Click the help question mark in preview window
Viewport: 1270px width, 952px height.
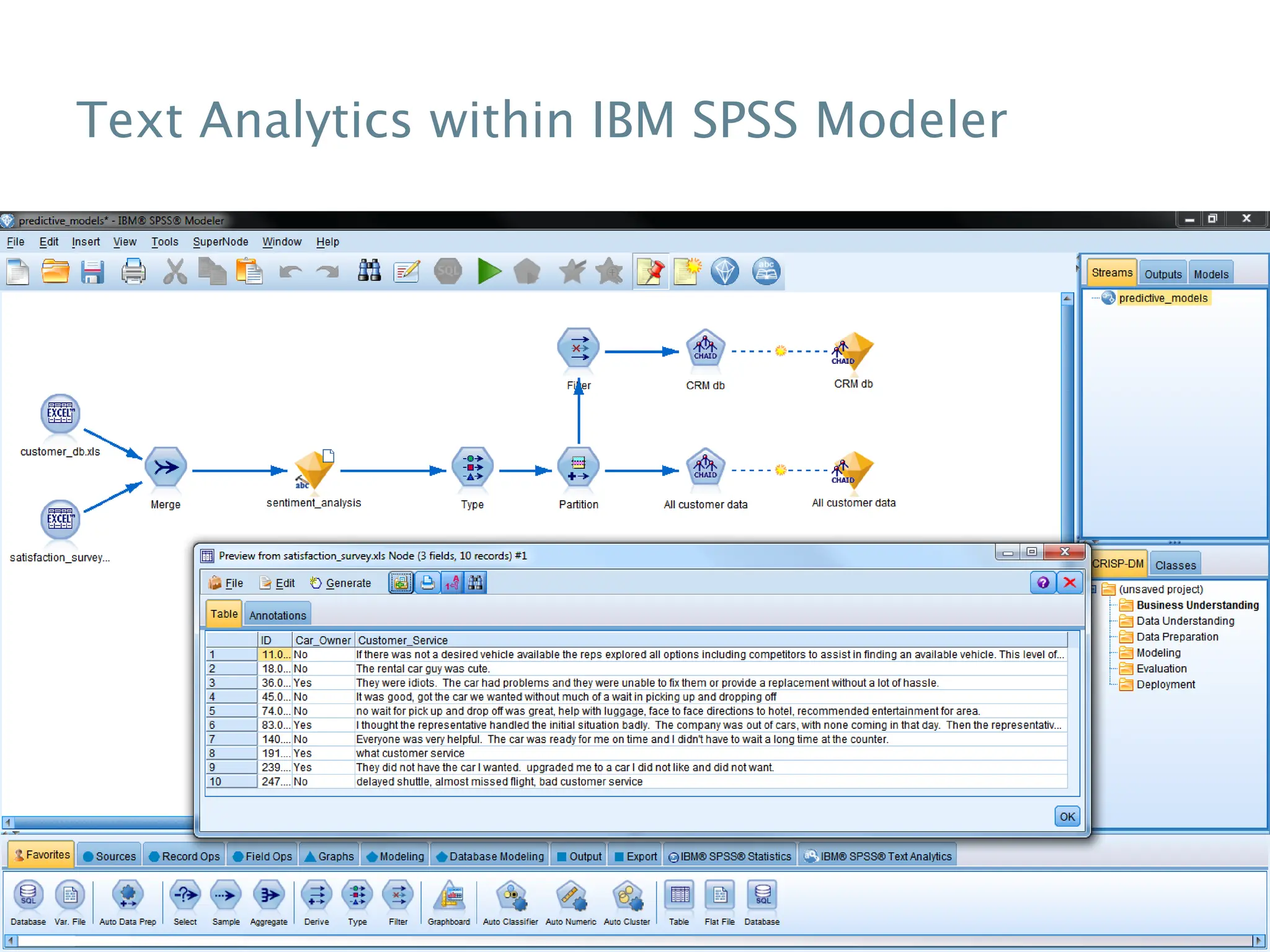coord(1043,583)
